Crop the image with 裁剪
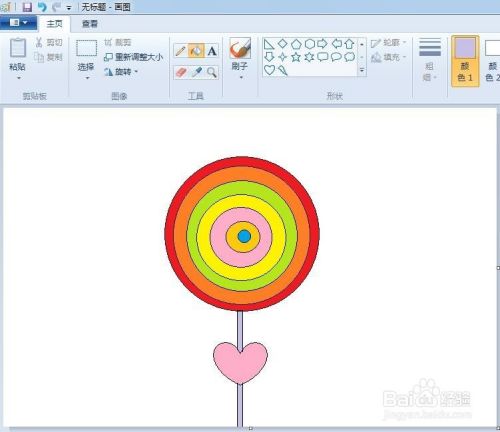The image size is (500, 432). [118, 42]
